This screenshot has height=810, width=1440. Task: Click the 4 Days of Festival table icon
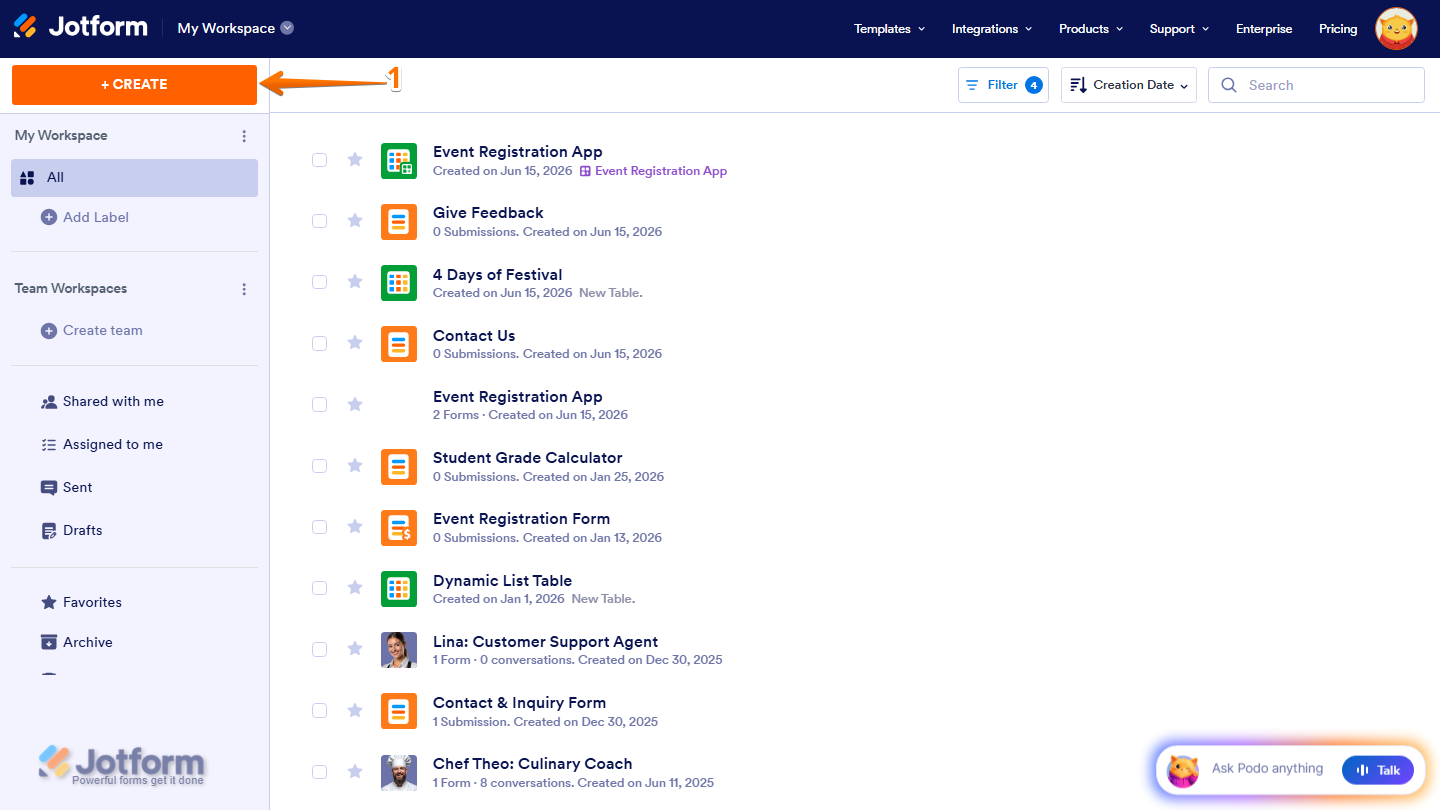(399, 283)
